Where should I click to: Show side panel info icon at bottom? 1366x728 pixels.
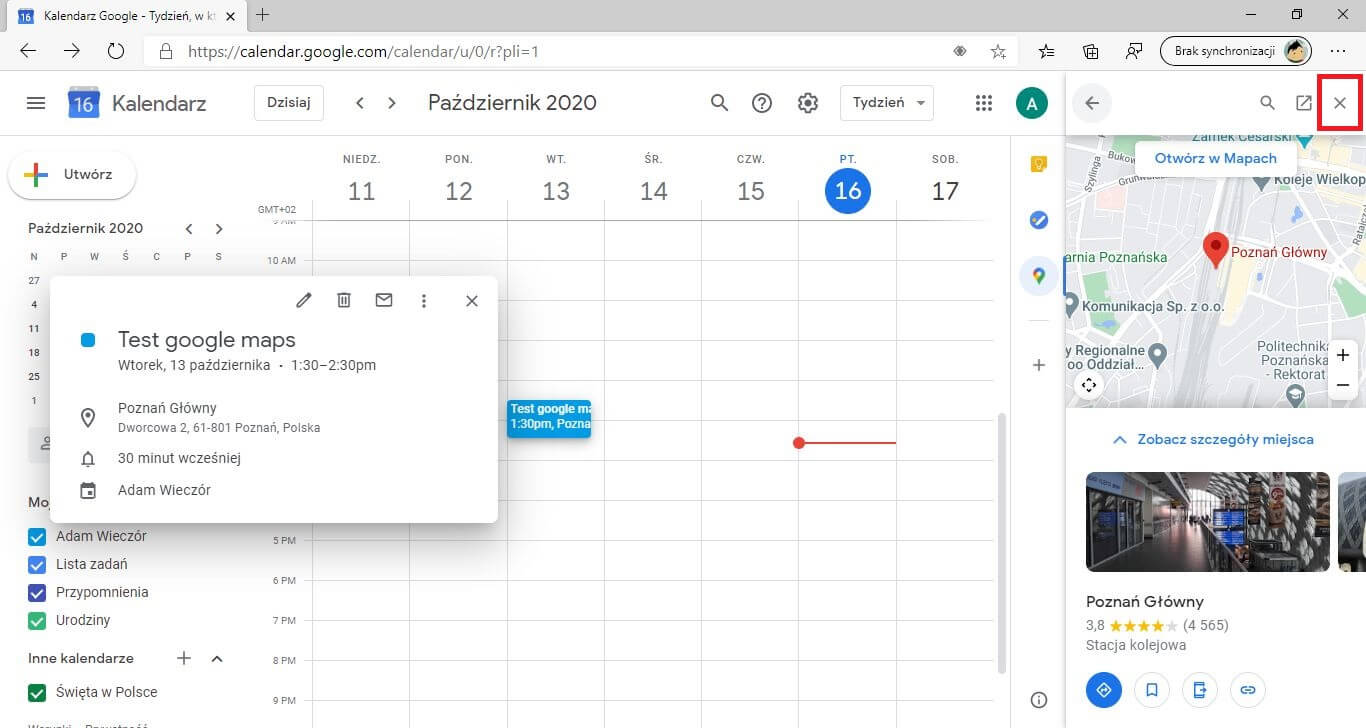[1039, 700]
